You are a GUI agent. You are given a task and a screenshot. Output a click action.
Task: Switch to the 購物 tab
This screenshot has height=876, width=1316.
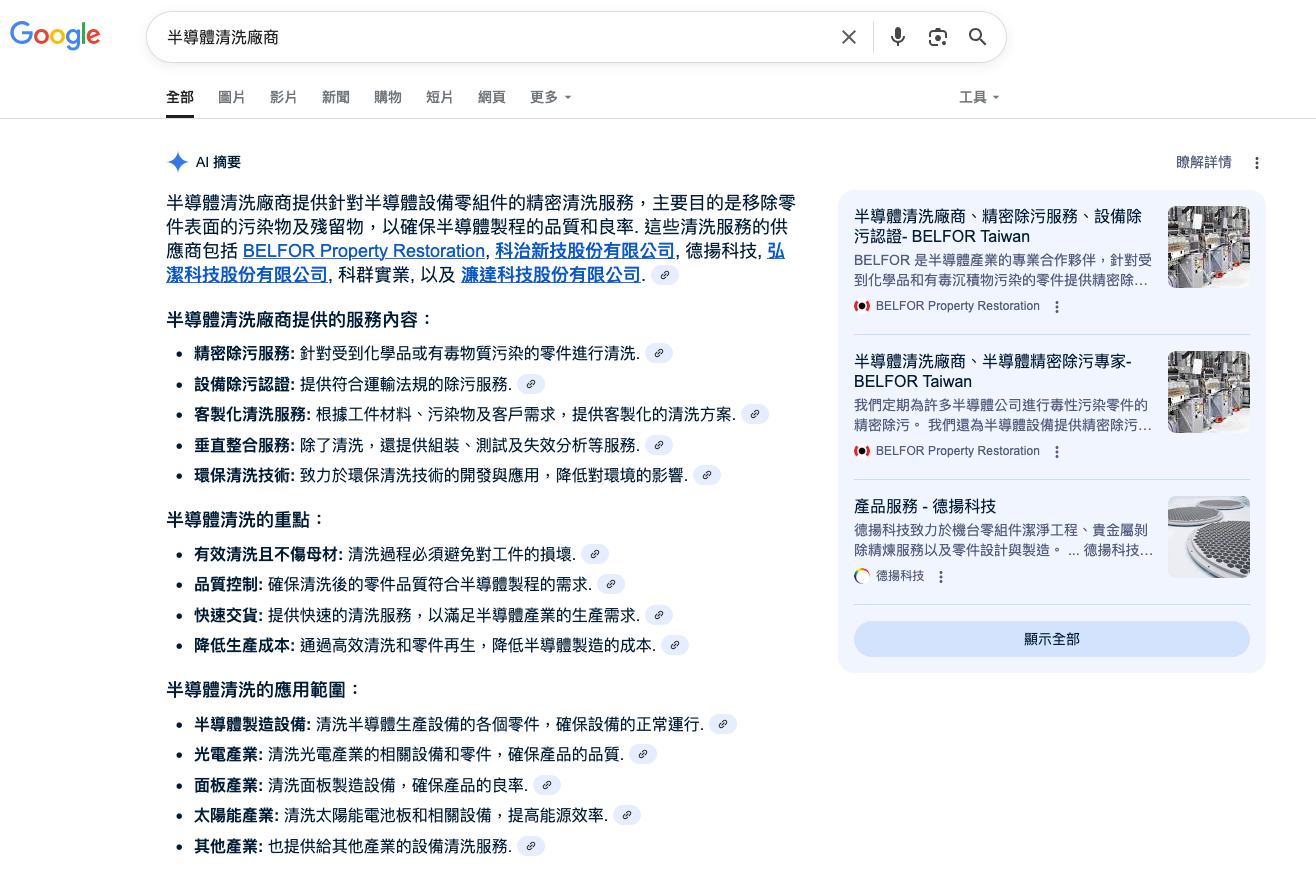(388, 97)
